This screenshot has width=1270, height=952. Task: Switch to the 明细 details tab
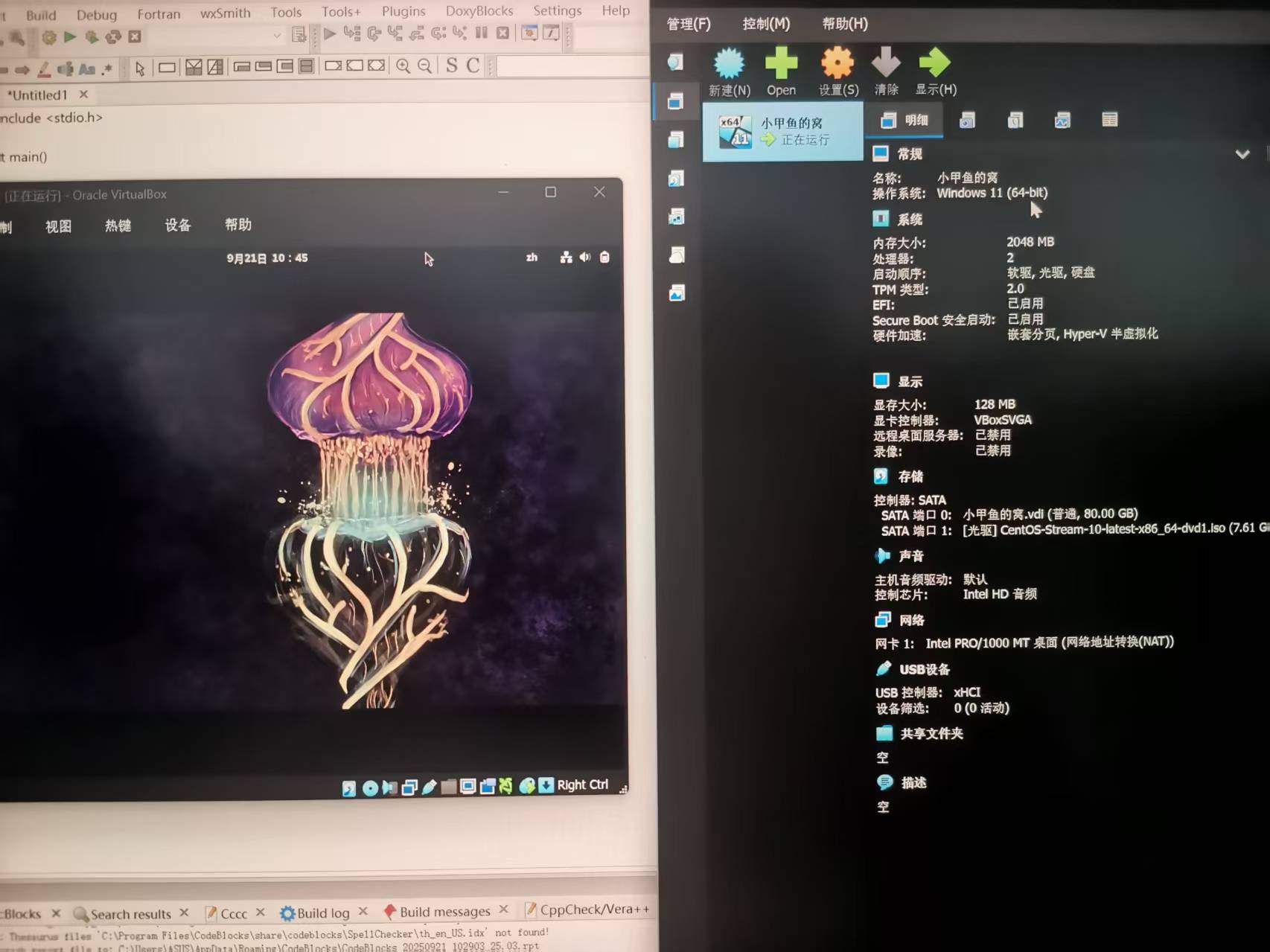[904, 121]
